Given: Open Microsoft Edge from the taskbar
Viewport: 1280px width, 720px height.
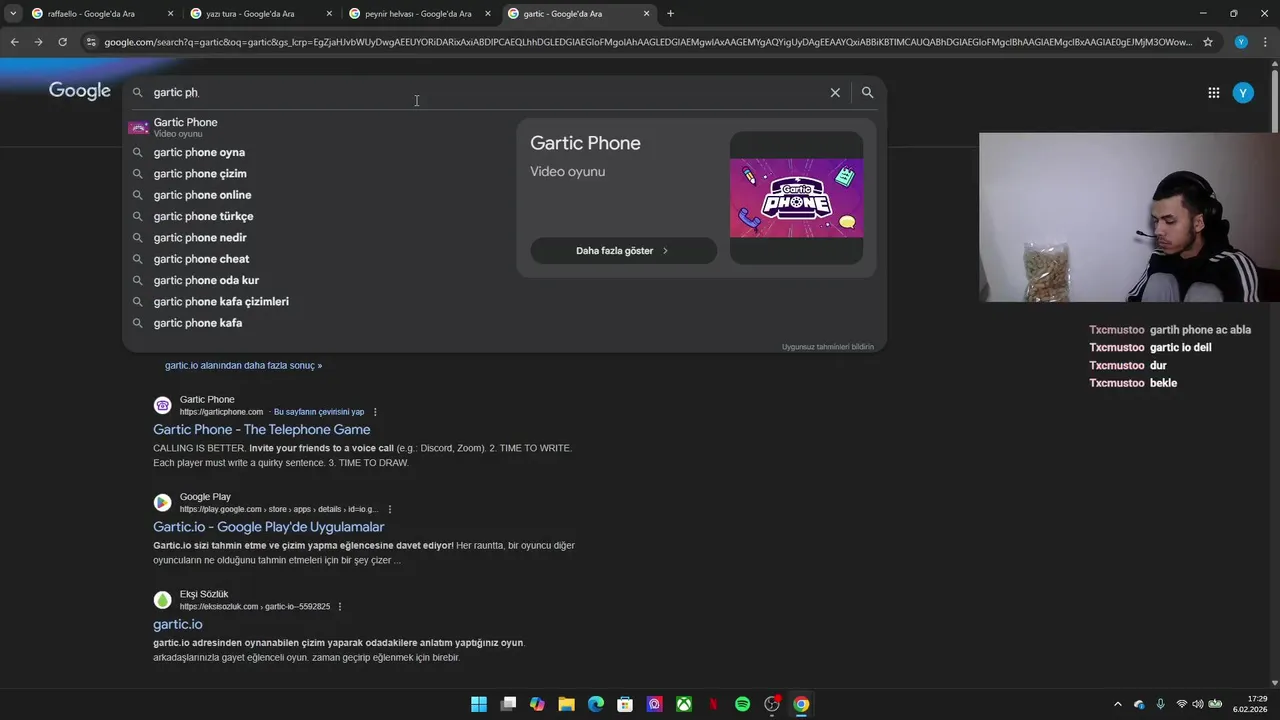Looking at the screenshot, I should [x=596, y=704].
